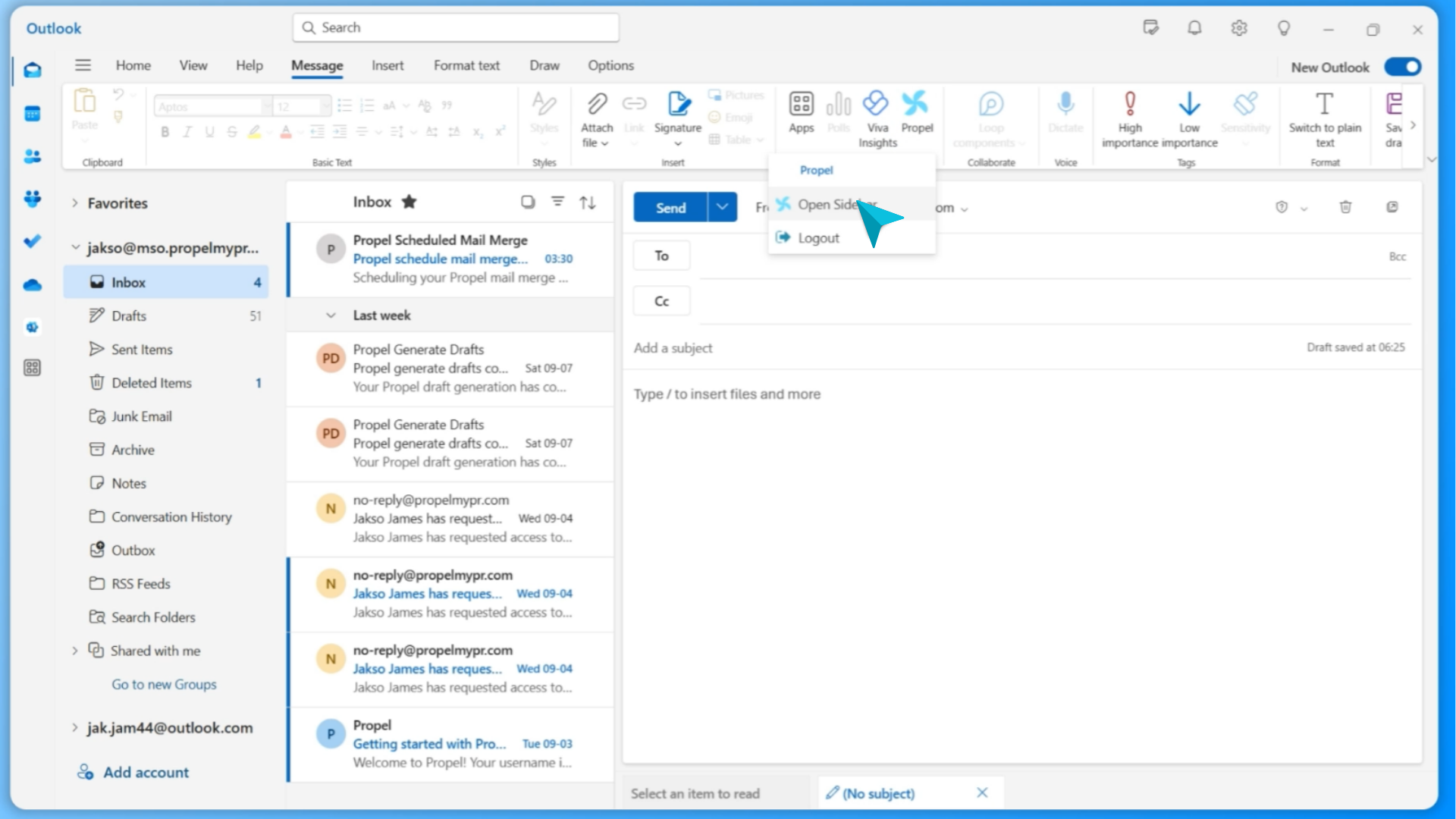
Task: Open Propel Scheduled Mail Merge email
Action: (451, 259)
